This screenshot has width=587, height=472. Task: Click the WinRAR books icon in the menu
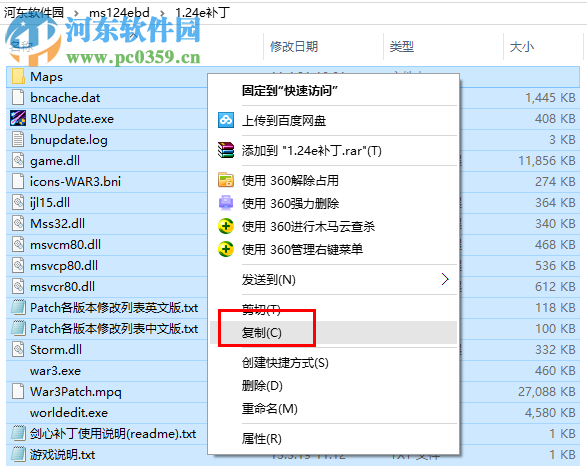[x=226, y=150]
